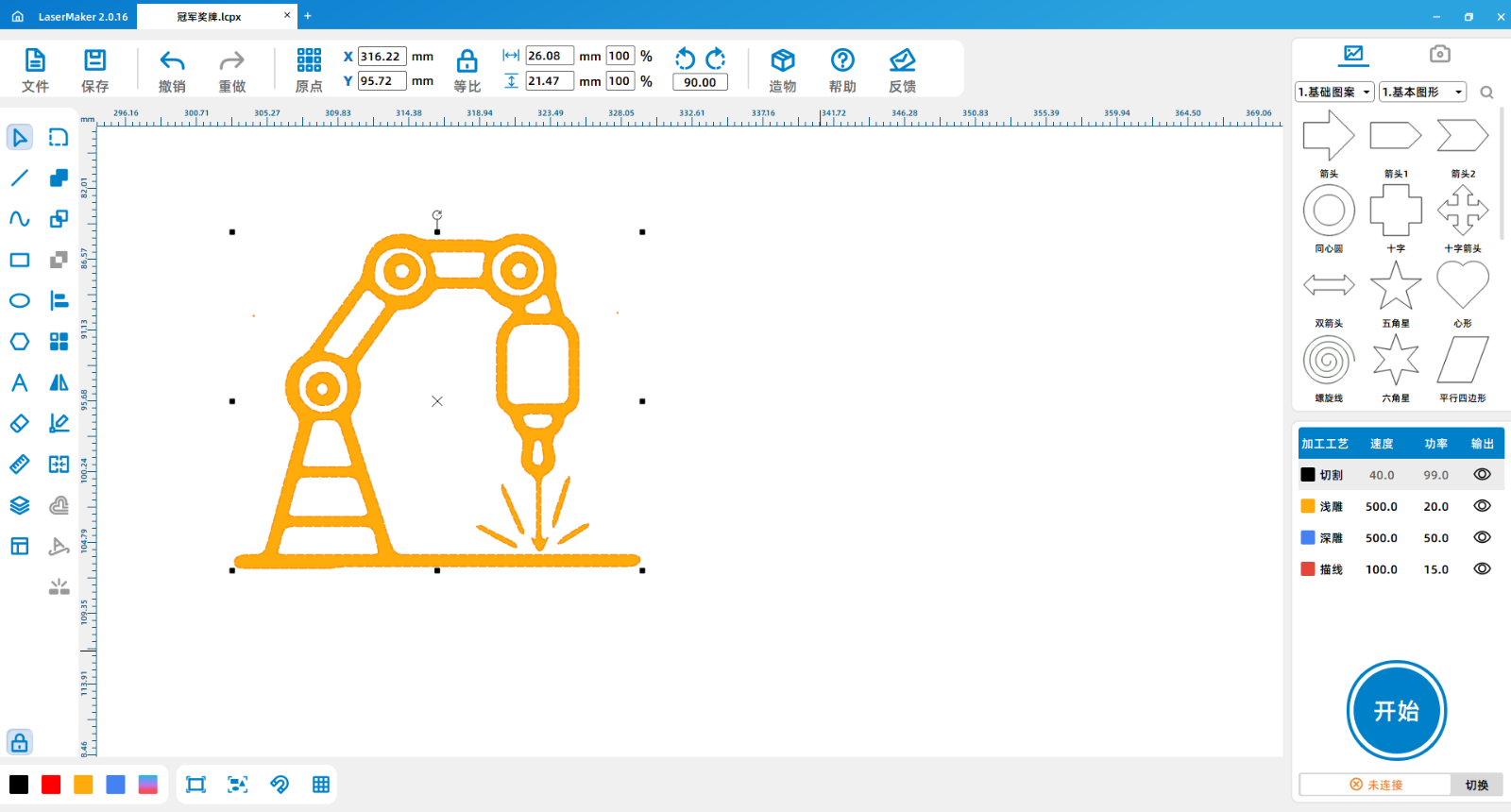This screenshot has width=1511, height=812.
Task: Rotate the selection clockwise
Action: coord(716,59)
